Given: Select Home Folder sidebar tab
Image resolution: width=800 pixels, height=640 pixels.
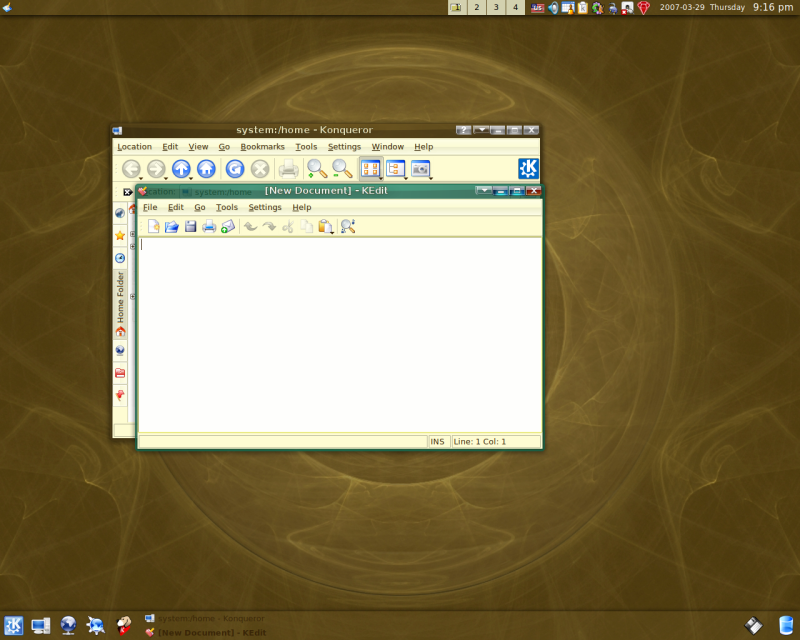Looking at the screenshot, I should tap(120, 304).
